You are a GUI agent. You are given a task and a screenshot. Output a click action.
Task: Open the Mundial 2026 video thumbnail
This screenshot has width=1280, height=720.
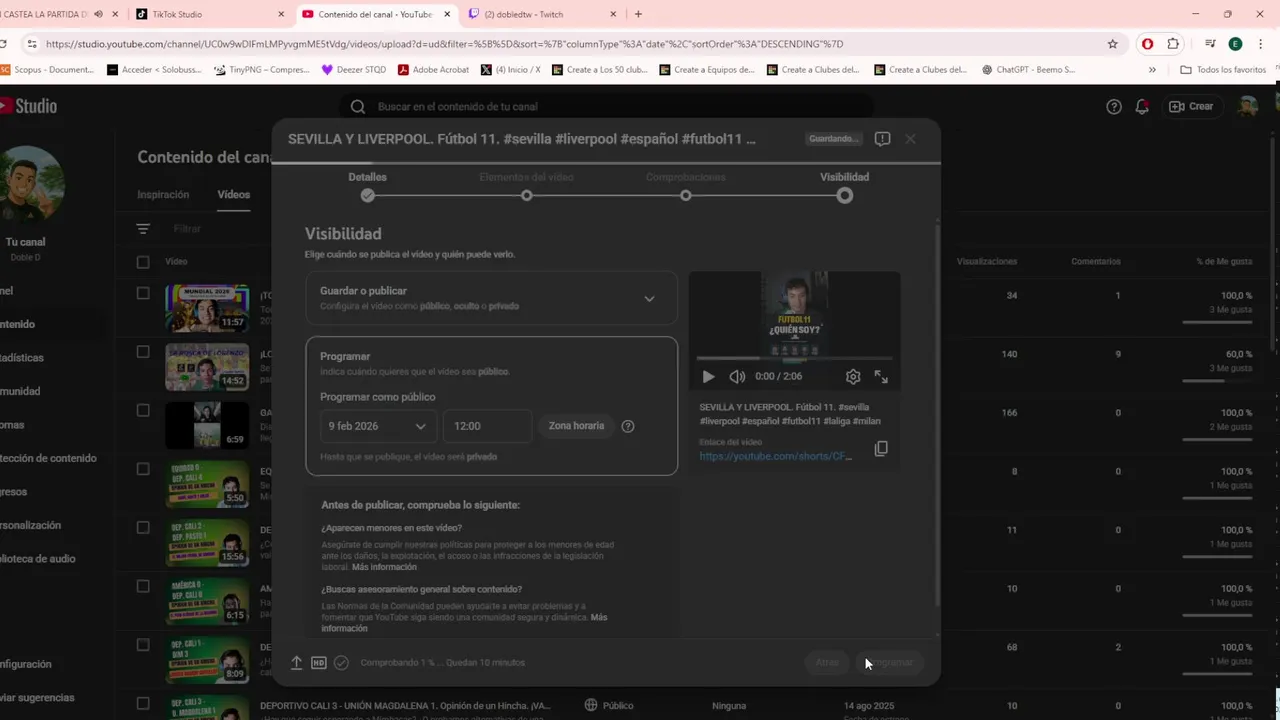point(207,308)
